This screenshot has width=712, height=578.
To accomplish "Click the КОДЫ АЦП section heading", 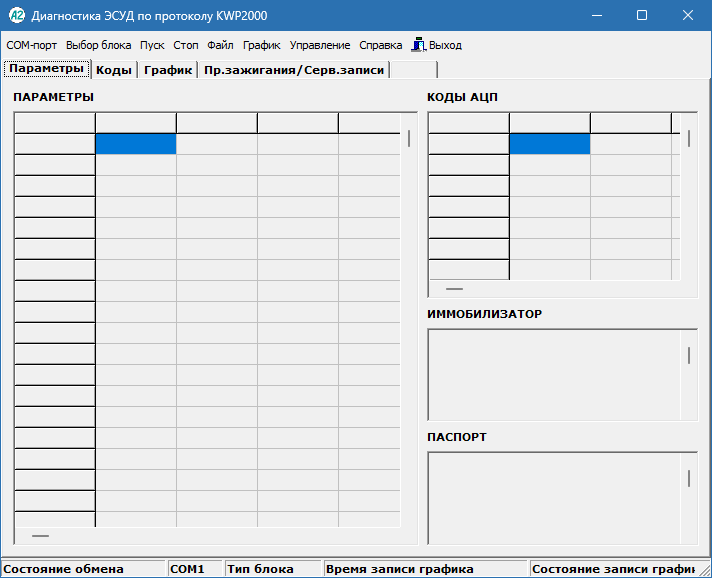I will tap(462, 97).
